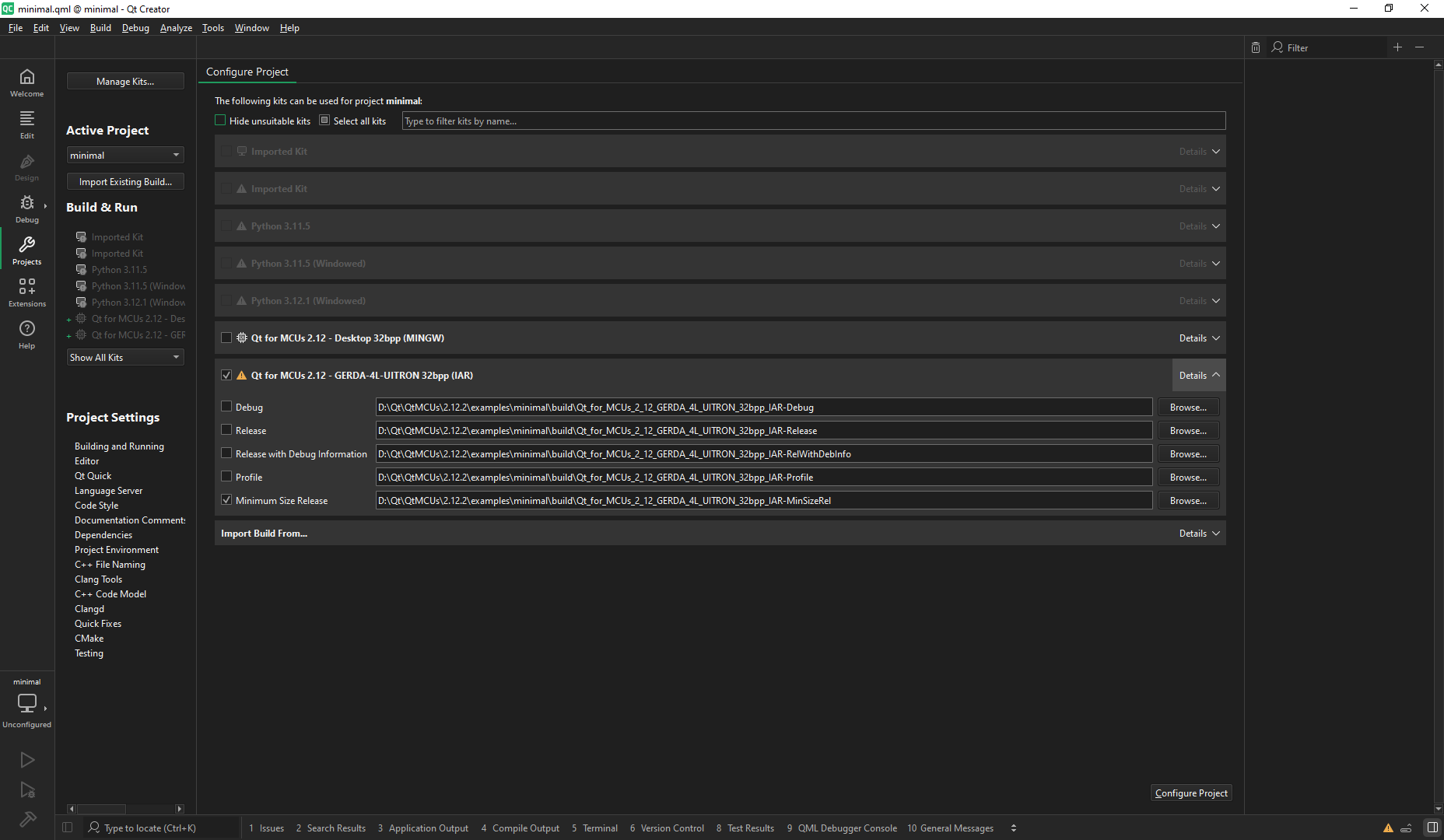Click the Qt Creator logo icon in title bar

8,9
